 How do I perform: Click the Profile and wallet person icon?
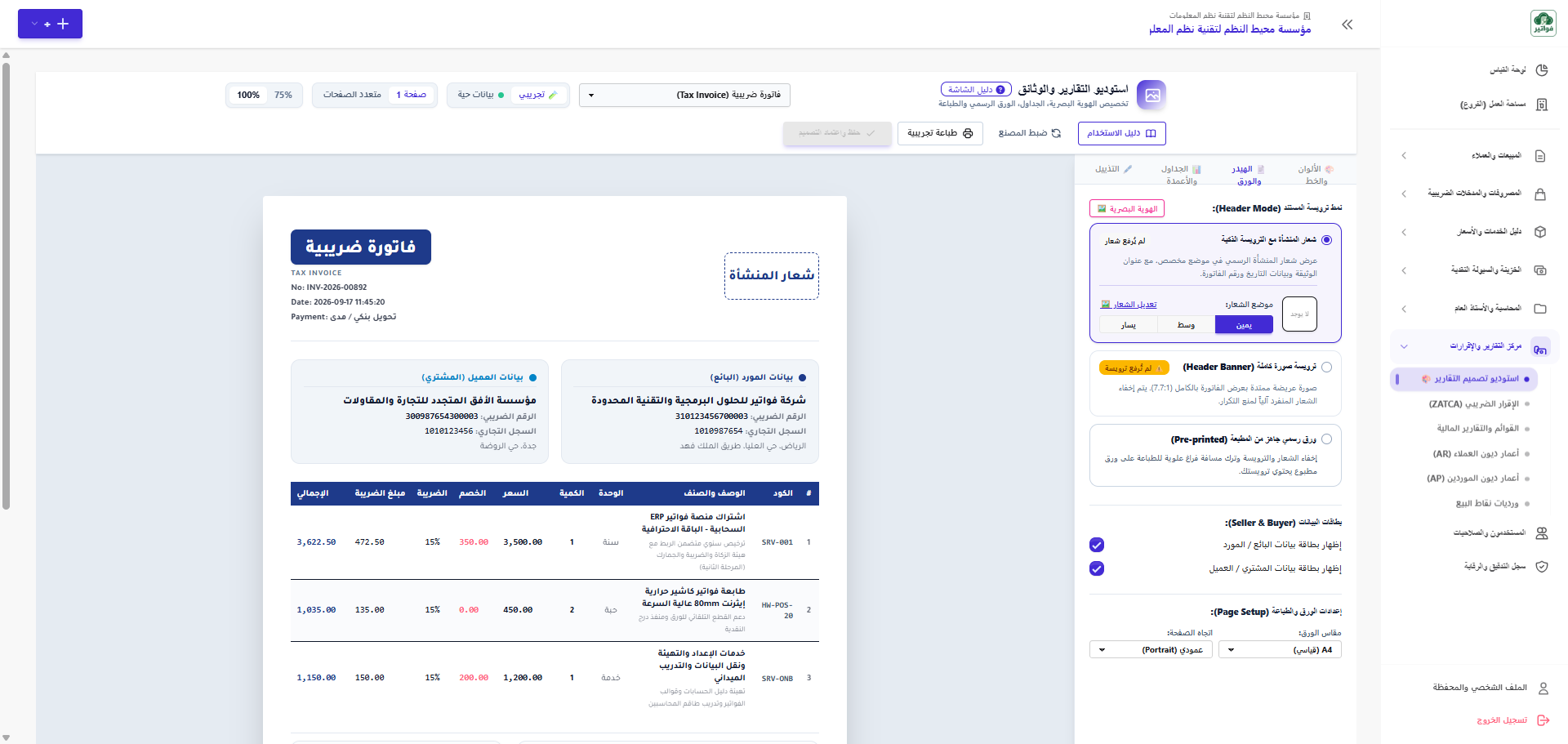pos(1543,688)
